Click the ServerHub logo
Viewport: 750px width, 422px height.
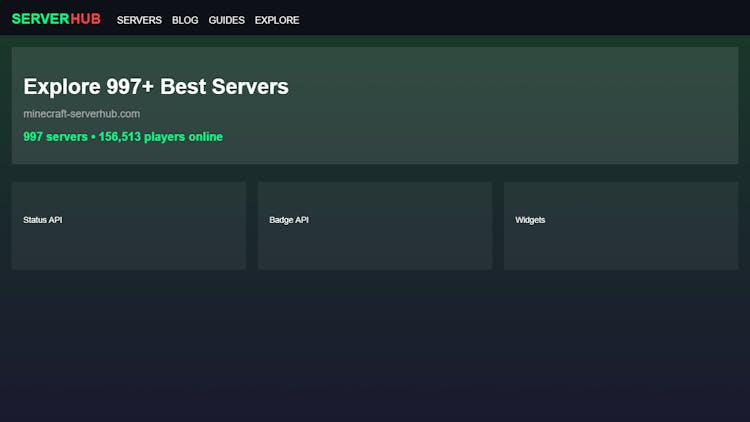tap(57, 19)
